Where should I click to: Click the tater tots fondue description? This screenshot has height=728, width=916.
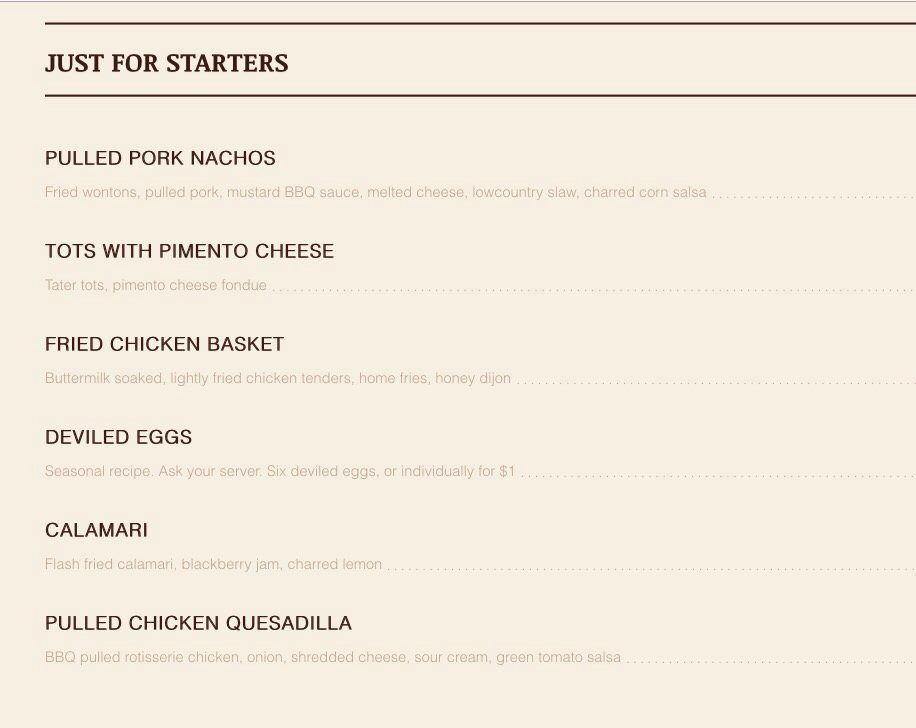(x=156, y=285)
